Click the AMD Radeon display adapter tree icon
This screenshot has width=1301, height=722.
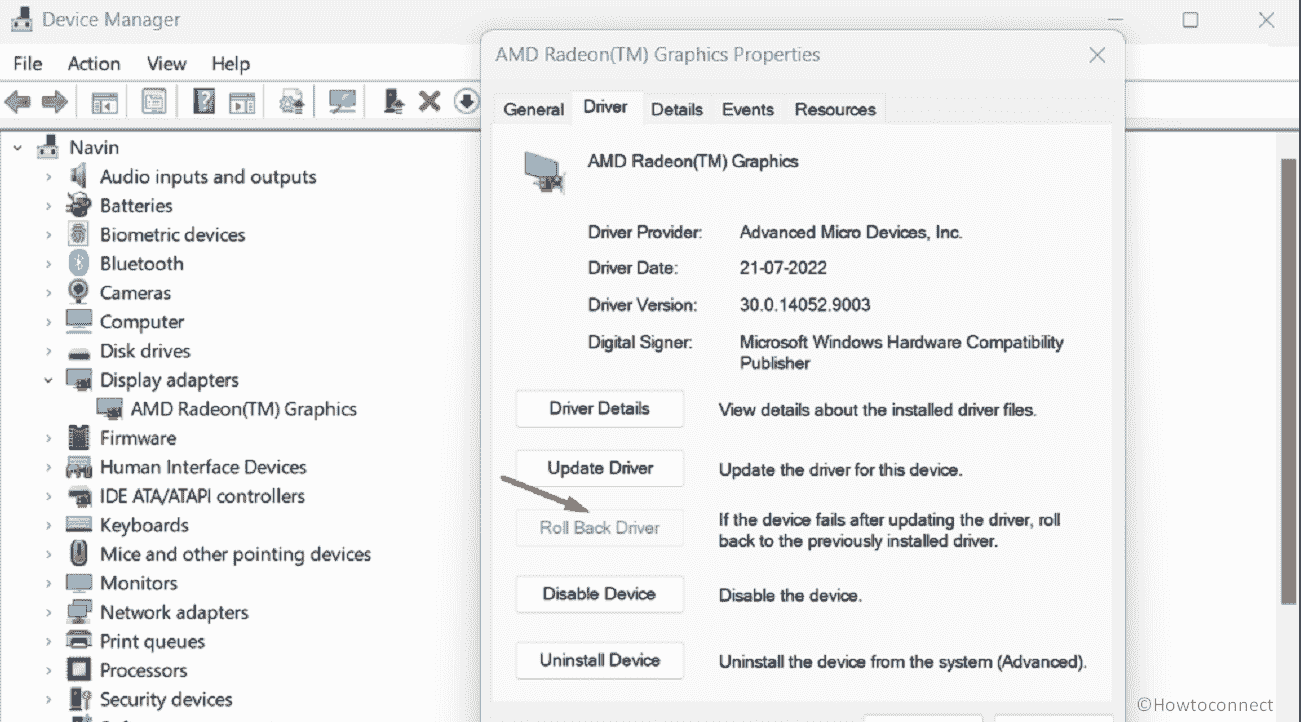click(x=110, y=409)
